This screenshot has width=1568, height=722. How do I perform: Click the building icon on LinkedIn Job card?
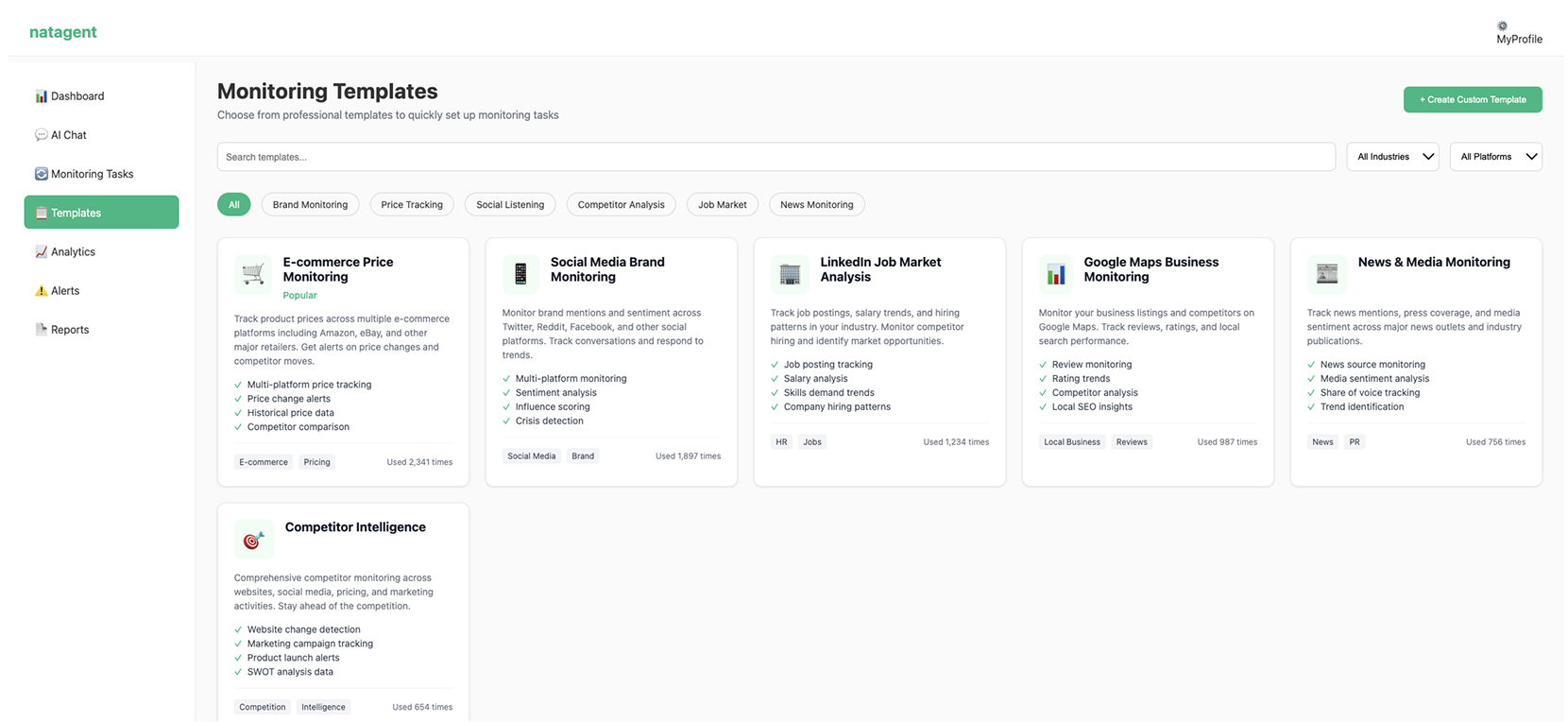coord(790,274)
